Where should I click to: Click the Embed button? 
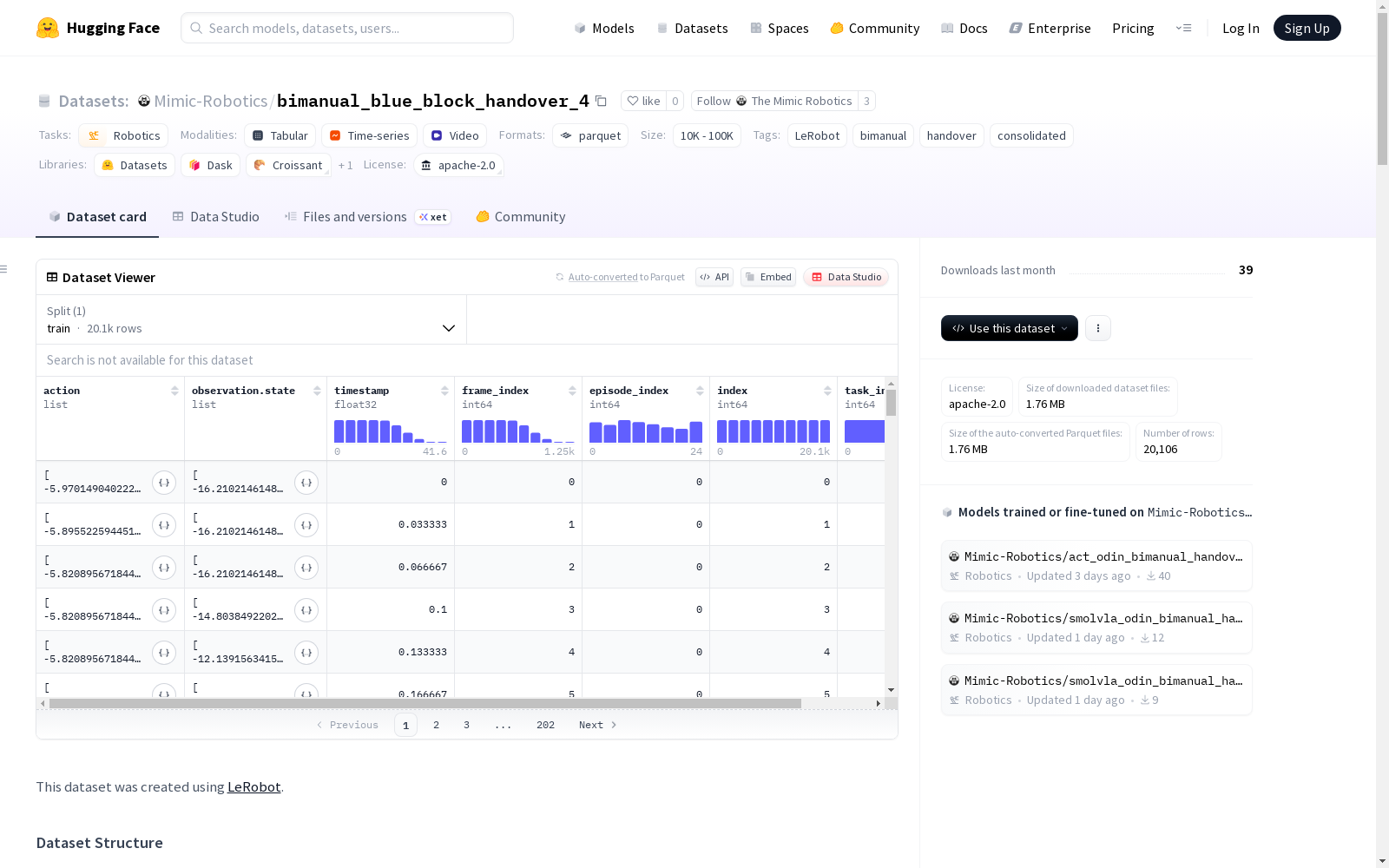click(768, 277)
